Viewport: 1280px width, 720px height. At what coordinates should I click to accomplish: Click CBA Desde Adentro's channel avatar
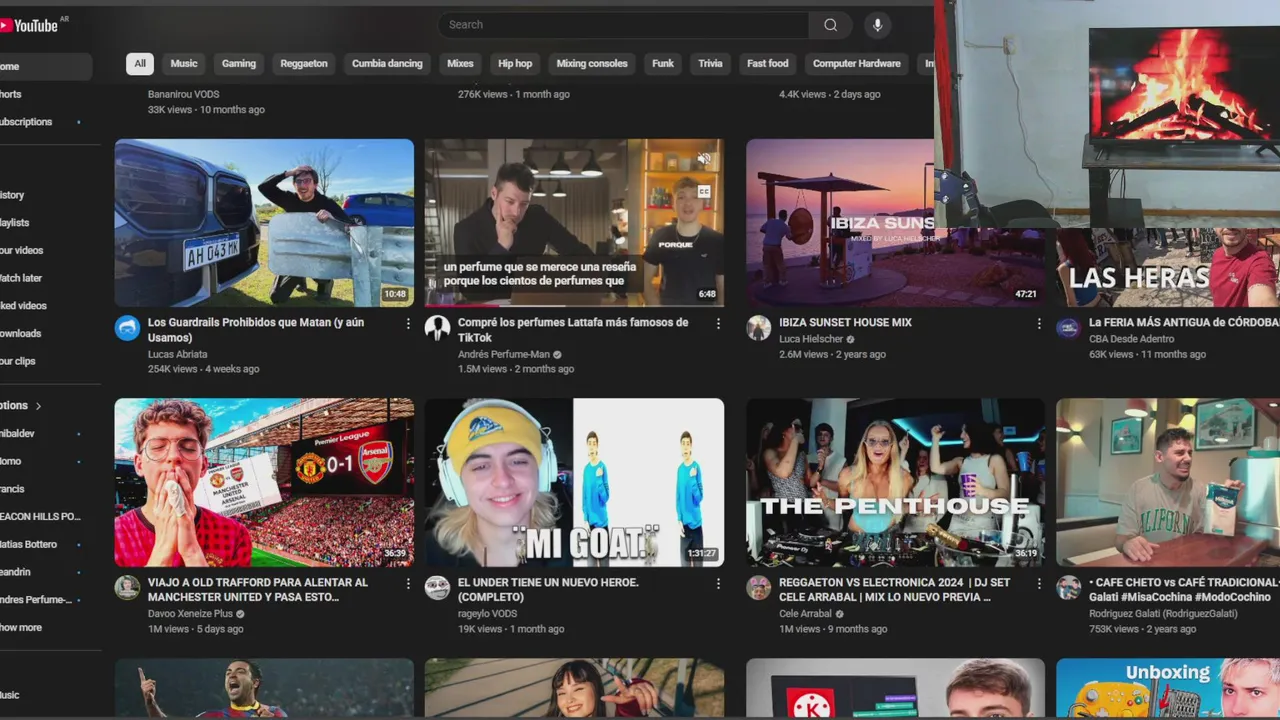1069,328
